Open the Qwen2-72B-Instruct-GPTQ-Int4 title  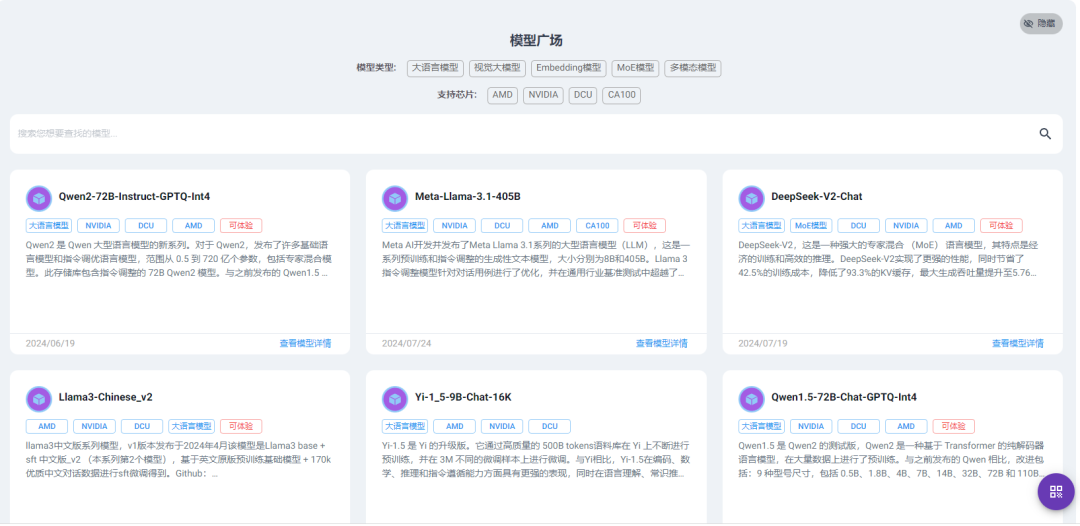[x=134, y=197]
